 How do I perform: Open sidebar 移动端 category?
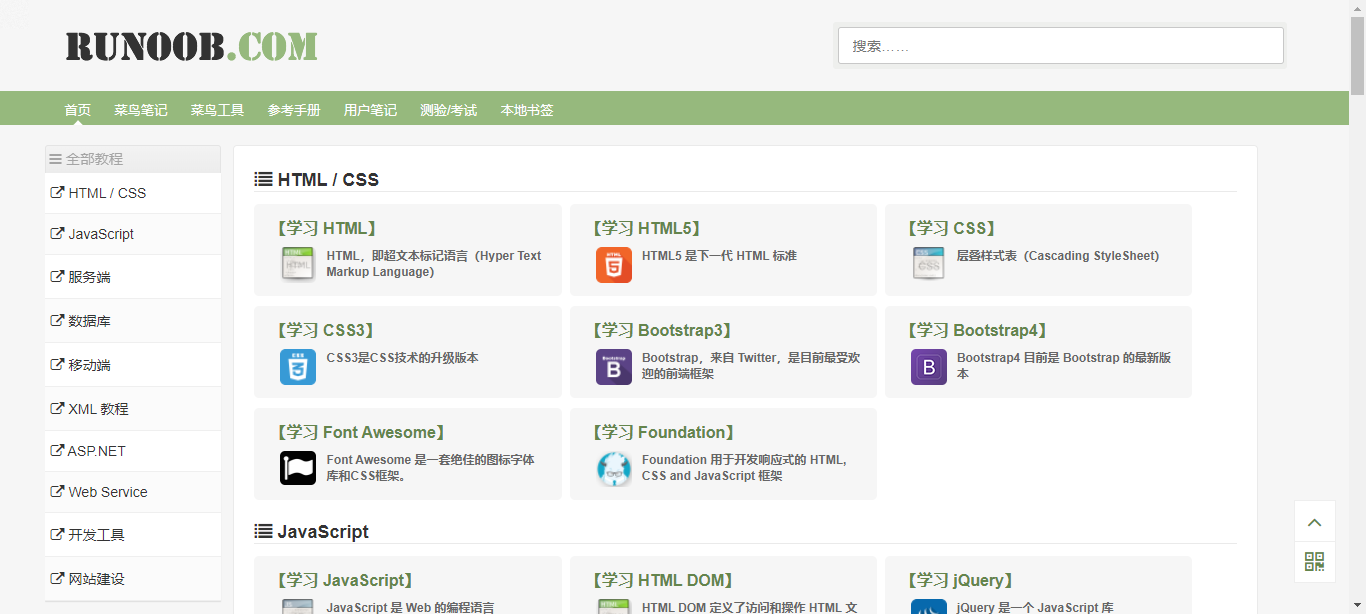133,365
